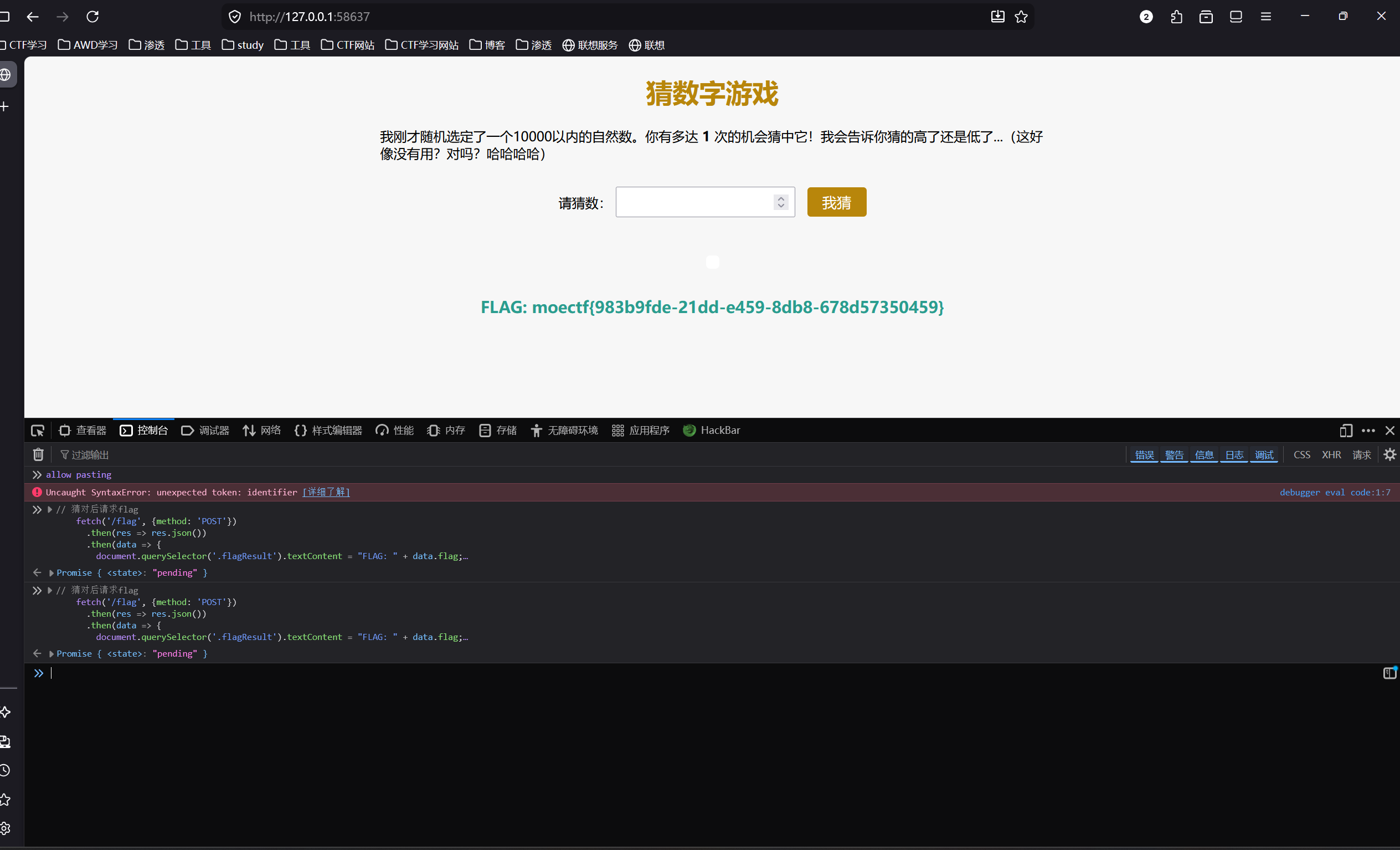The height and width of the screenshot is (850, 1400).
Task: Toggle responsive design mode icon
Action: point(1346,431)
